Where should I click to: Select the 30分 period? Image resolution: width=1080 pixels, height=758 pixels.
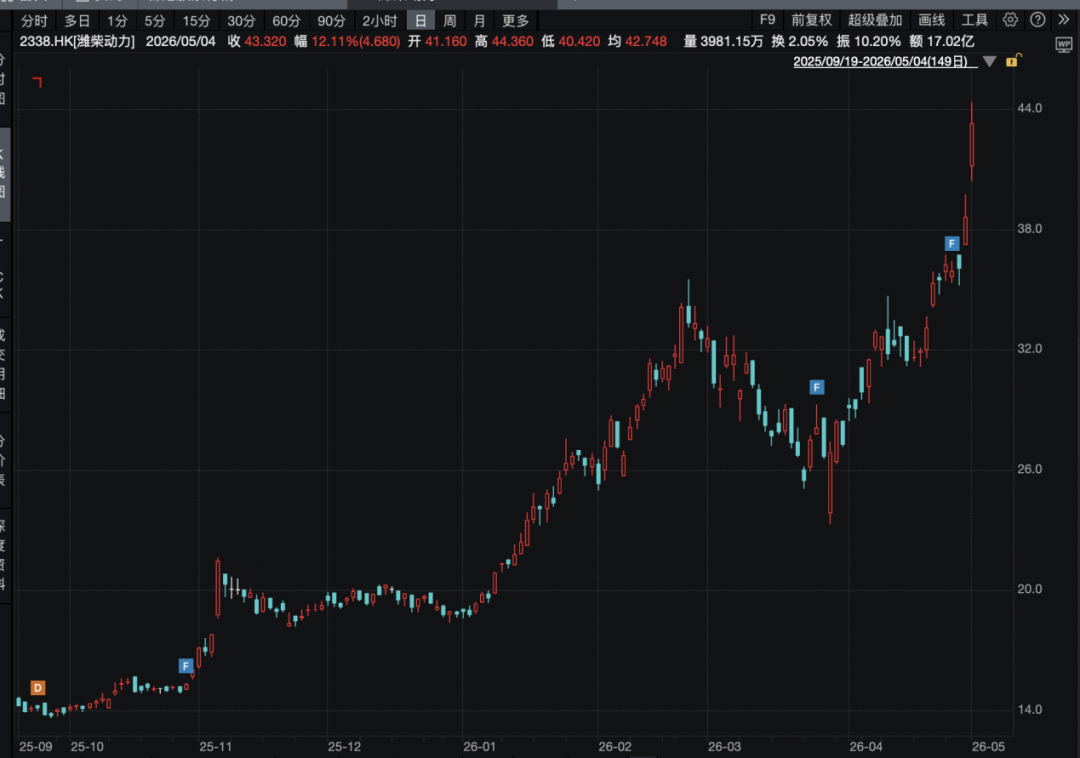click(x=241, y=21)
